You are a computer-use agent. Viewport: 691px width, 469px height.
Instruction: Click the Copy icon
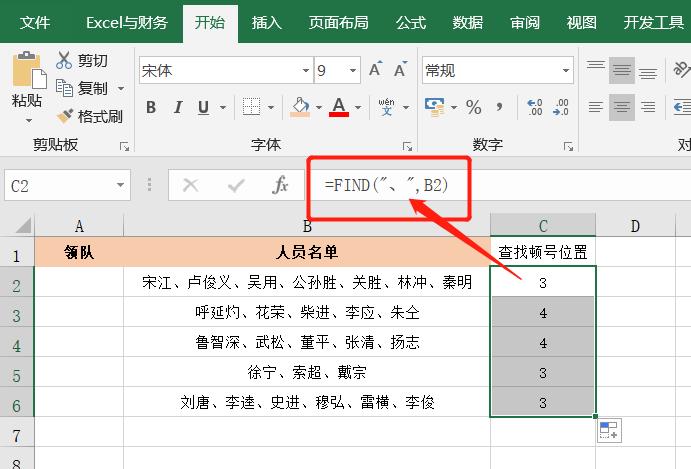[x=64, y=88]
